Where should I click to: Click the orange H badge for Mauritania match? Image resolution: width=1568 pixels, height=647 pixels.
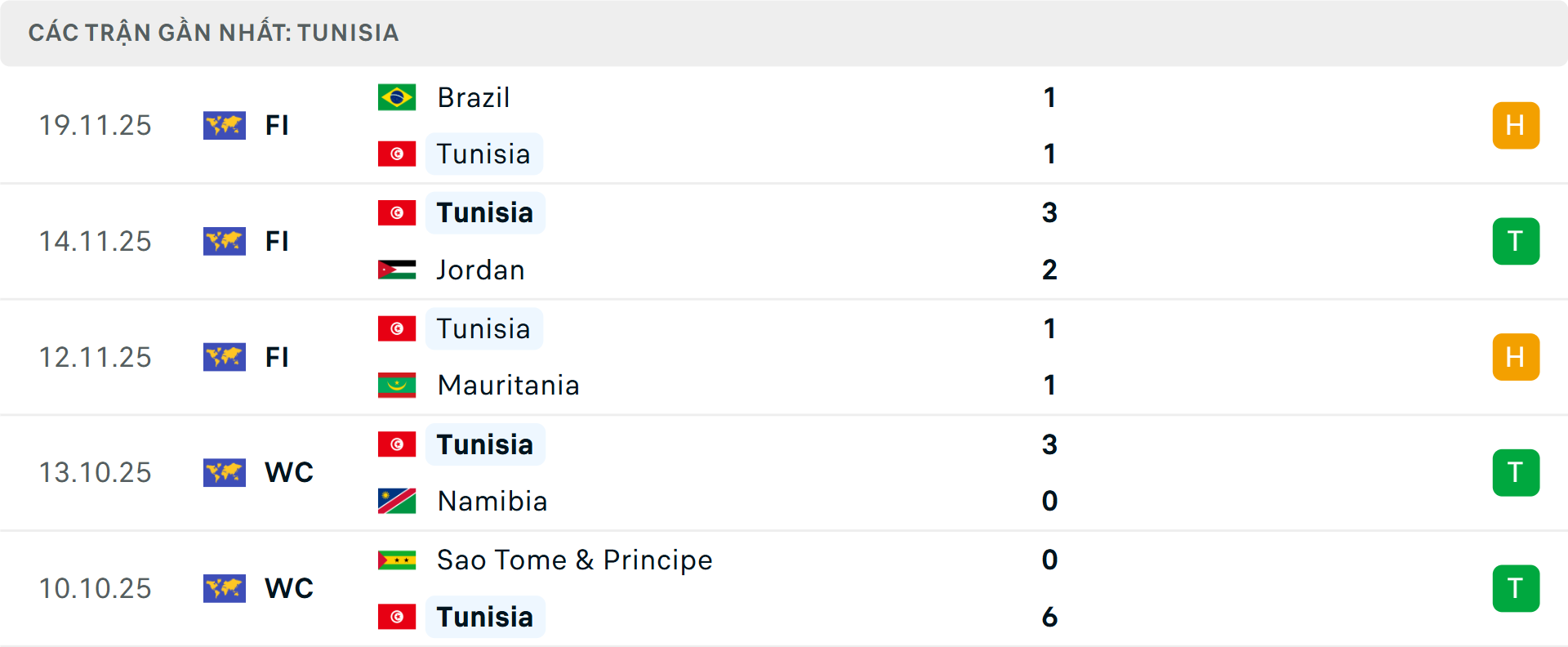point(1516,357)
